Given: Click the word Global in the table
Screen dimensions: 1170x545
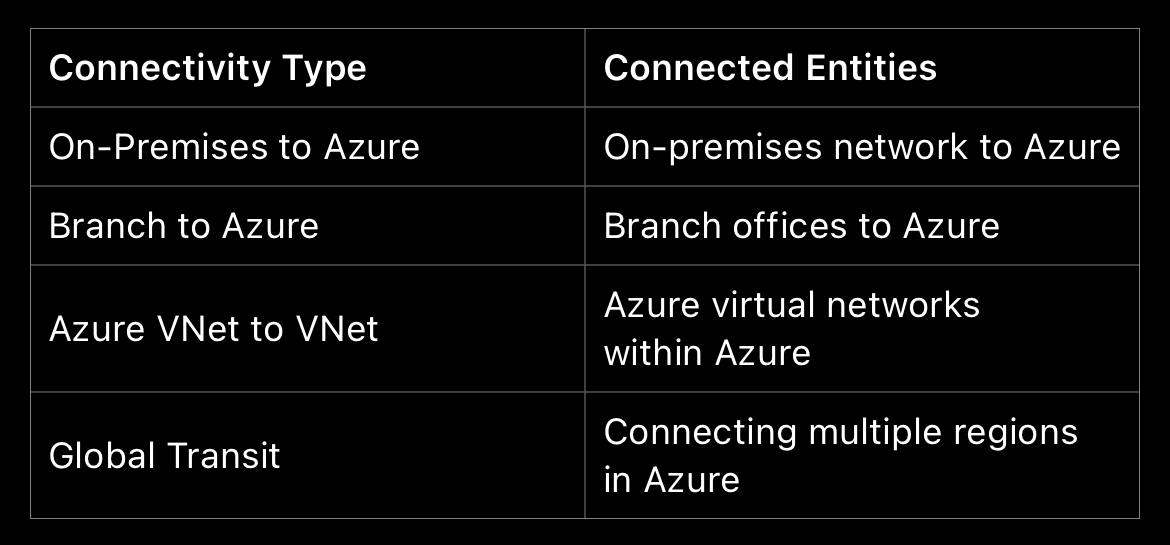Looking at the screenshot, I should pos(102,456).
